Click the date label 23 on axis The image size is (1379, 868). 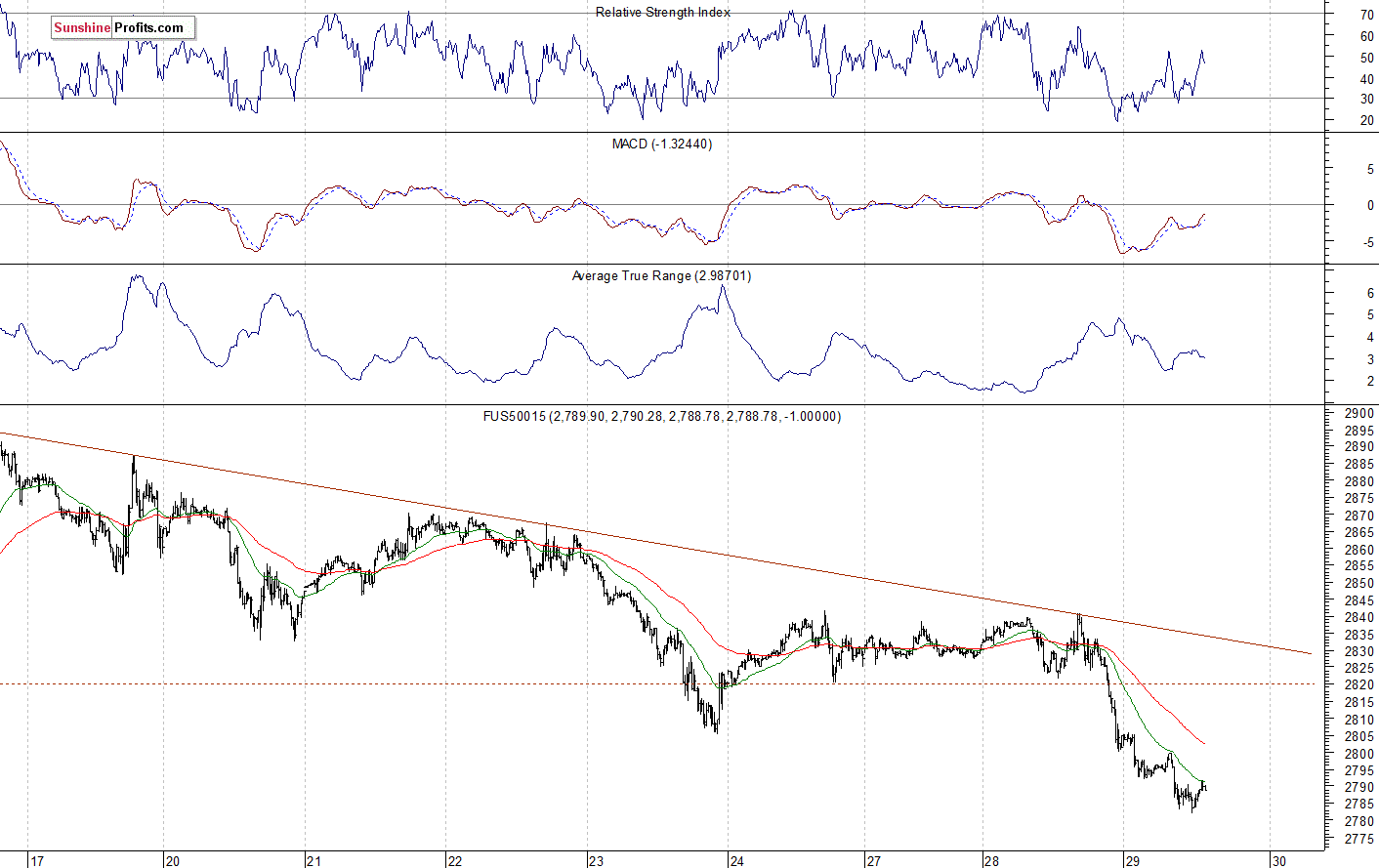[596, 860]
